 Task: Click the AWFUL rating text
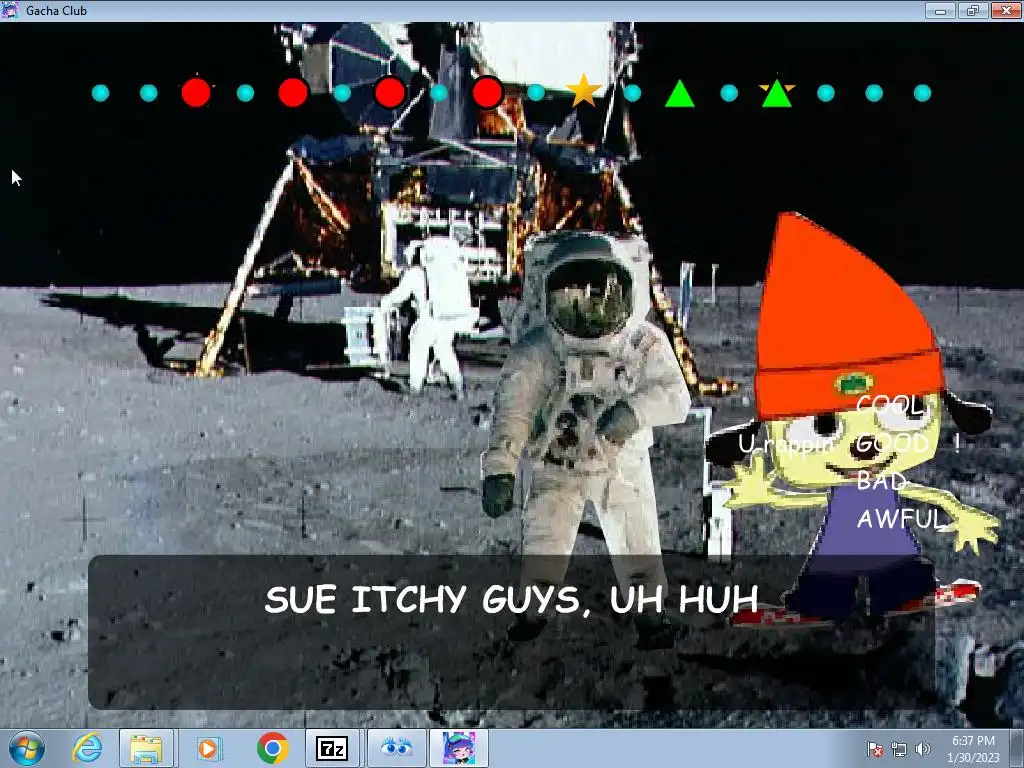point(901,519)
